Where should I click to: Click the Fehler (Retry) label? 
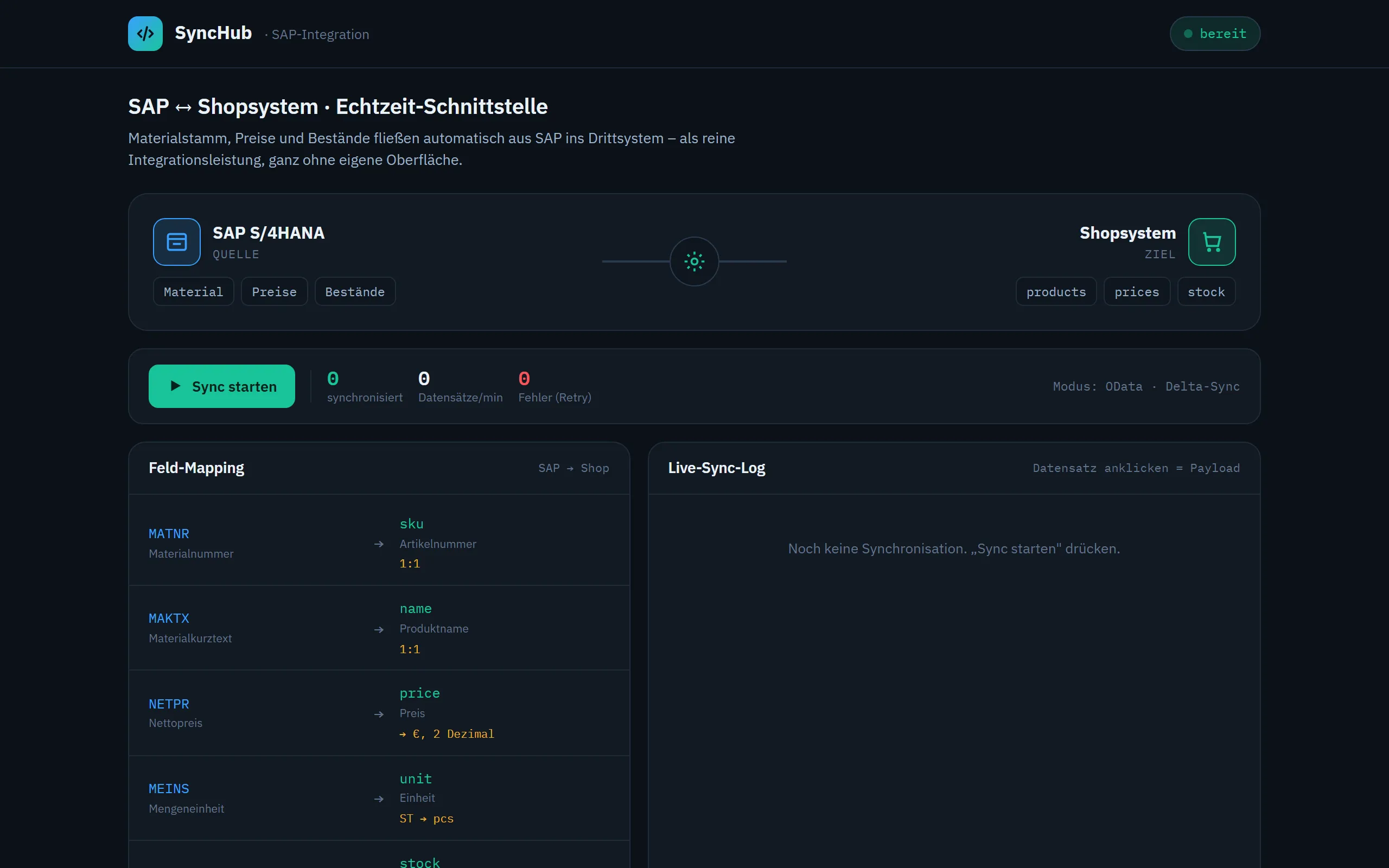pos(555,397)
